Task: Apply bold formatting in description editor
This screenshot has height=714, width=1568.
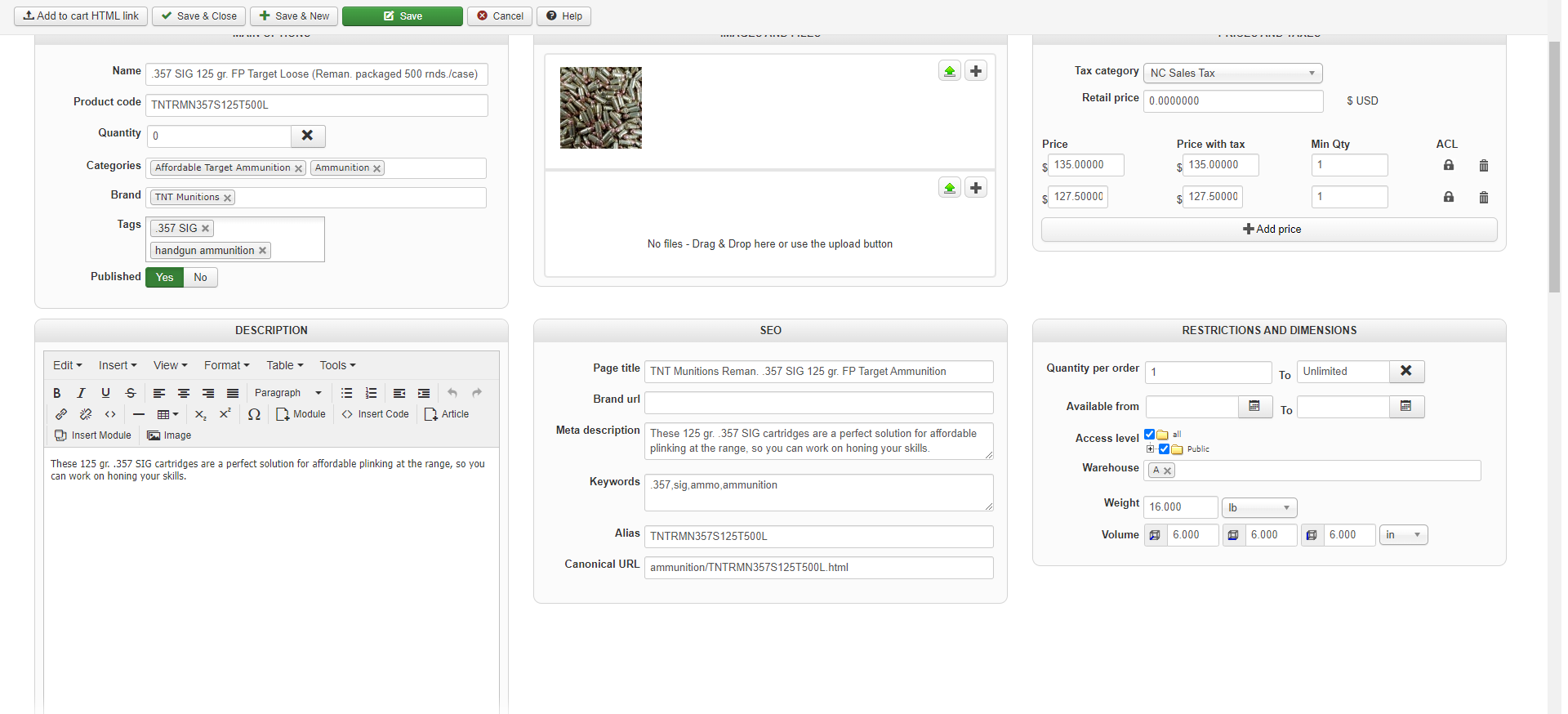Action: click(57, 393)
